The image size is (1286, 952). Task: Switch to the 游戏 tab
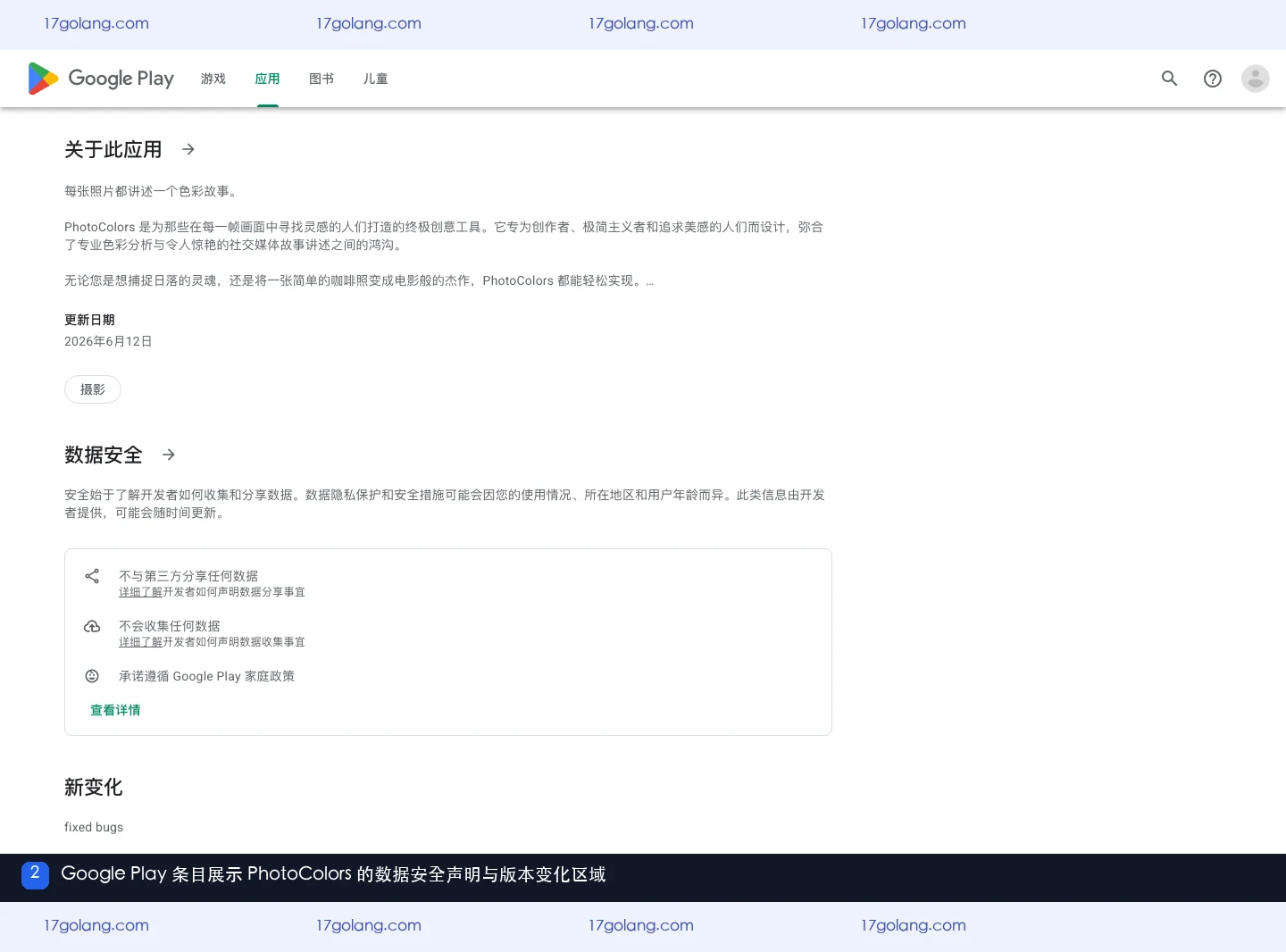tap(213, 79)
